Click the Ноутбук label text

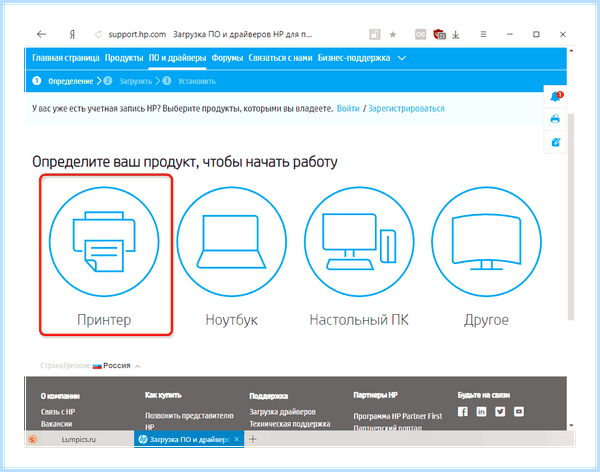pos(232,320)
